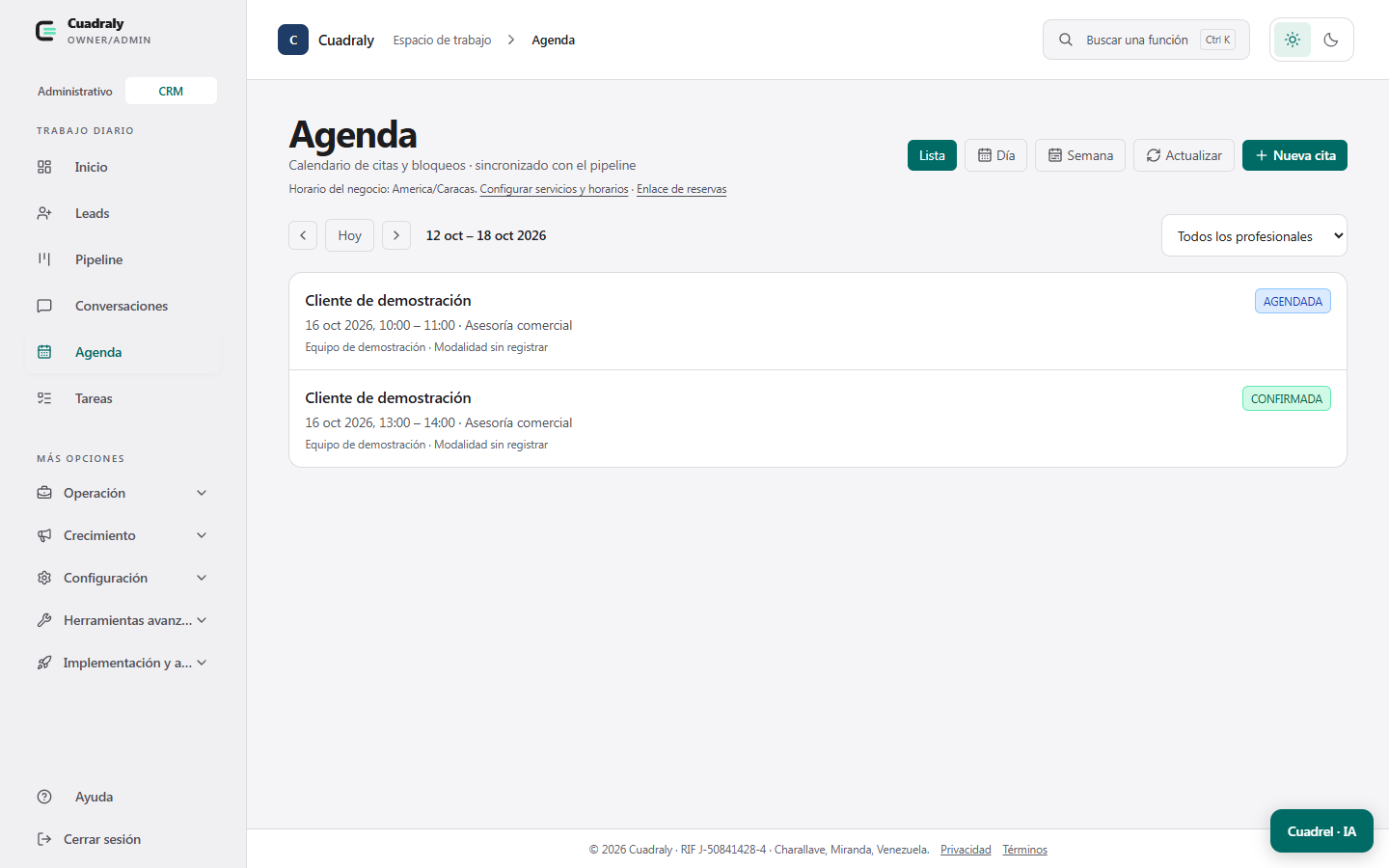Switch to the Administrativo tab
Image resolution: width=1389 pixels, height=868 pixels.
point(75,91)
